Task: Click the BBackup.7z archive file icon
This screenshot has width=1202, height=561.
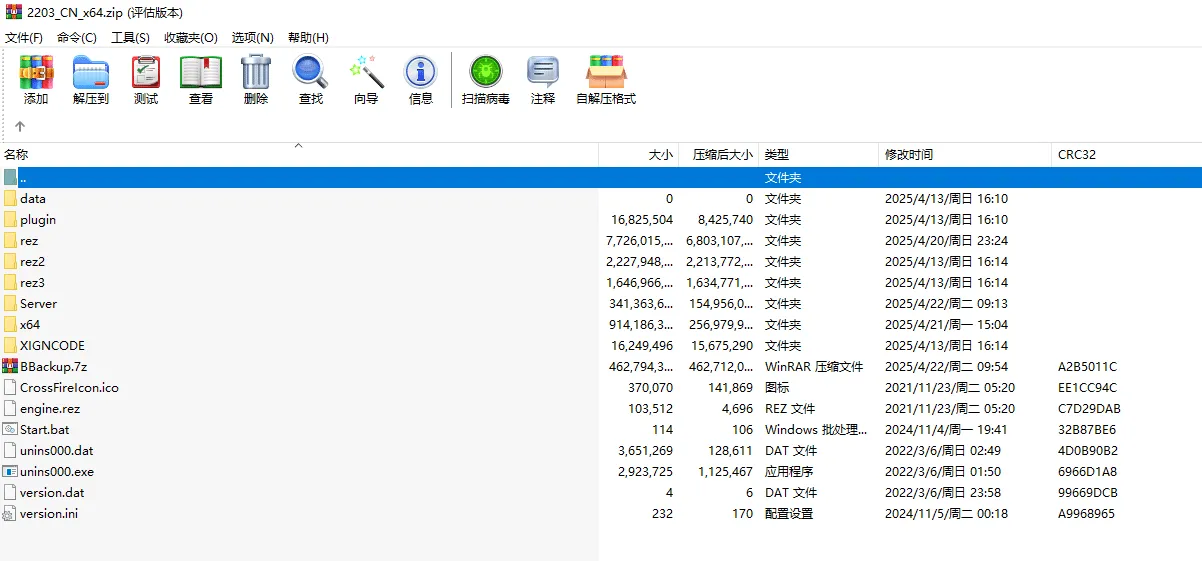Action: (10, 366)
